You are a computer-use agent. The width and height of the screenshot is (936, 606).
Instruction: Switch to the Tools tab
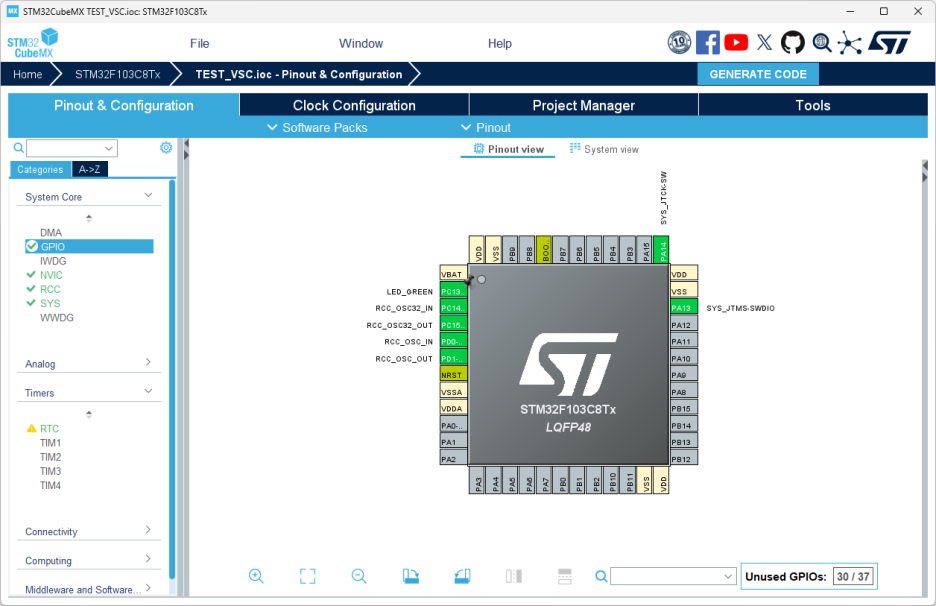pos(812,105)
